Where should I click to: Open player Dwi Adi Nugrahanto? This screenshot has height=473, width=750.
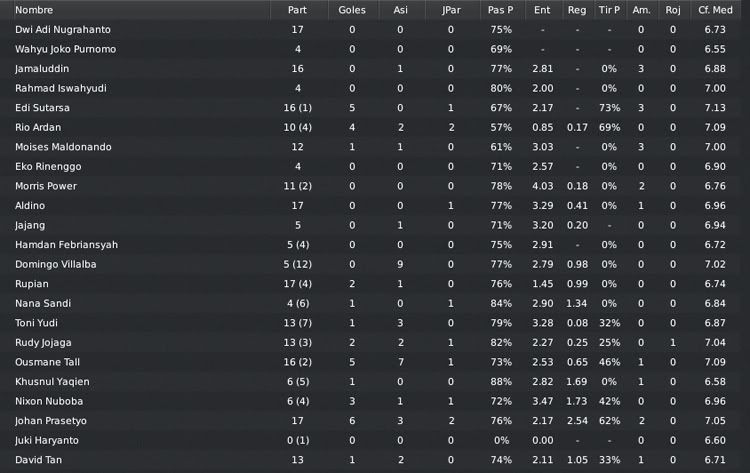(x=63, y=30)
